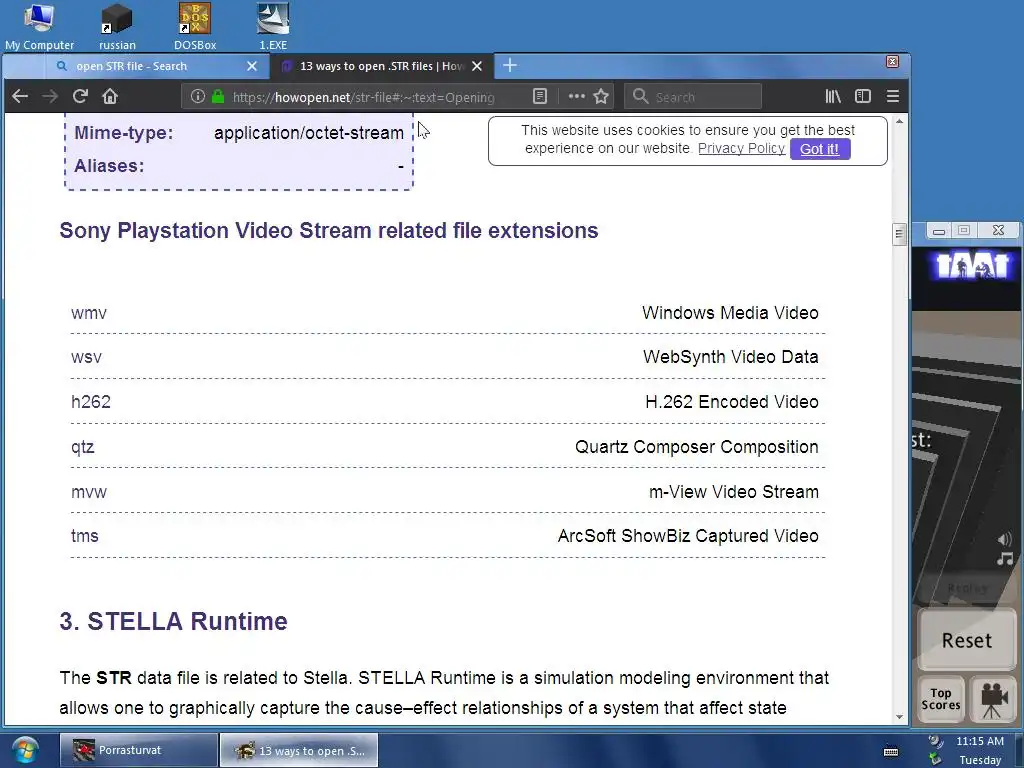Close the '13 ways to open .STR files' tab
Image resolution: width=1024 pixels, height=768 pixels.
(477, 66)
